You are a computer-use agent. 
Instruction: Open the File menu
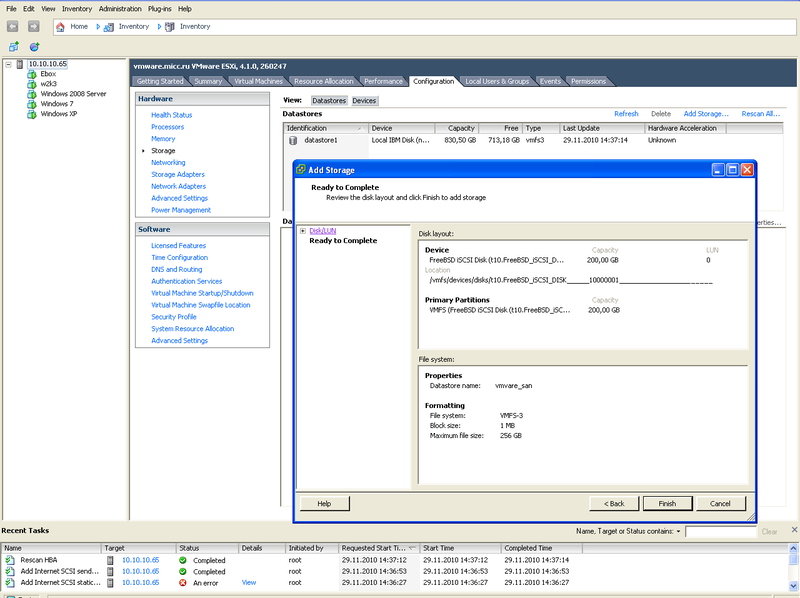(11, 9)
